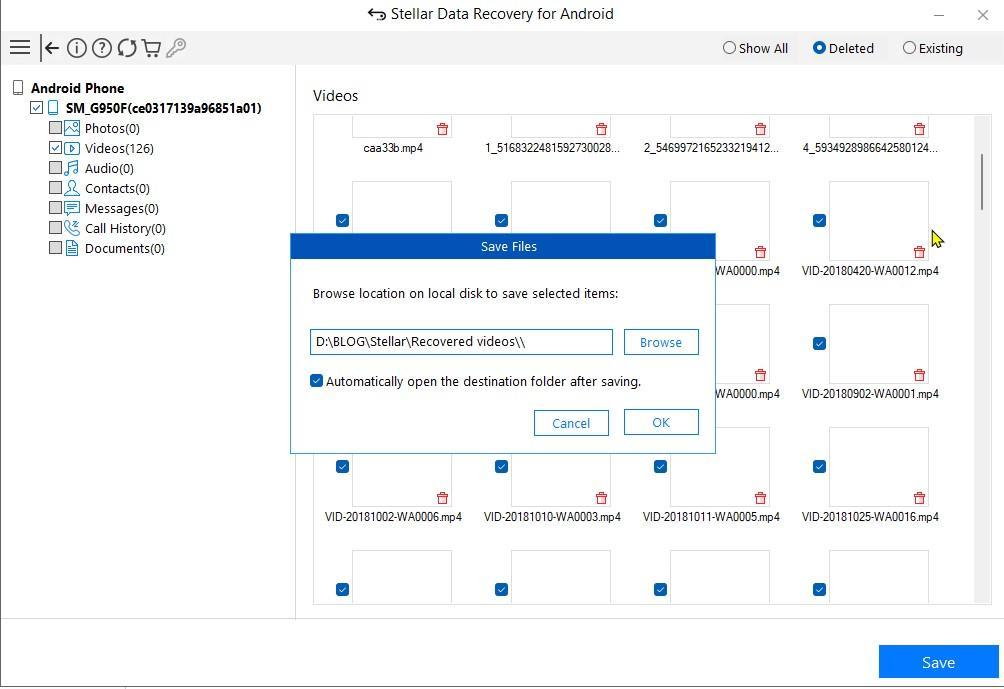Check the Audio(0) checkbox
1004x689 pixels.
coord(55,168)
